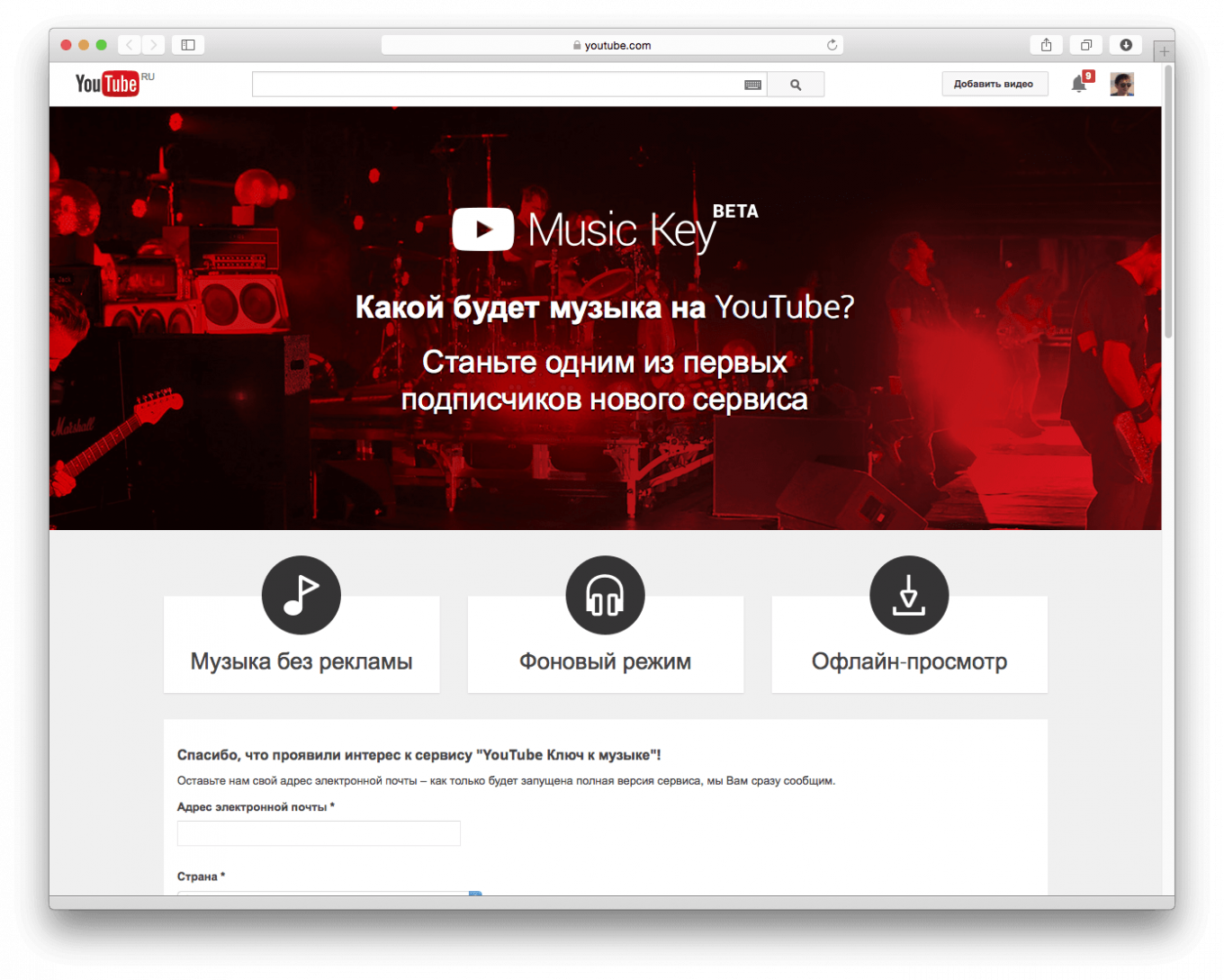This screenshot has height=980, width=1224.
Task: Toggle the Safari sidebar
Action: click(188, 45)
